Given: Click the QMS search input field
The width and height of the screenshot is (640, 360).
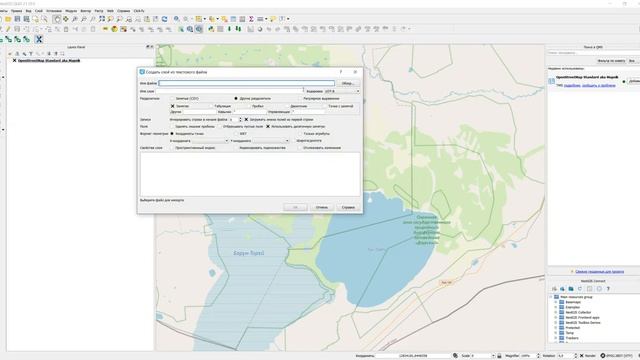Looking at the screenshot, I should (x=592, y=53).
